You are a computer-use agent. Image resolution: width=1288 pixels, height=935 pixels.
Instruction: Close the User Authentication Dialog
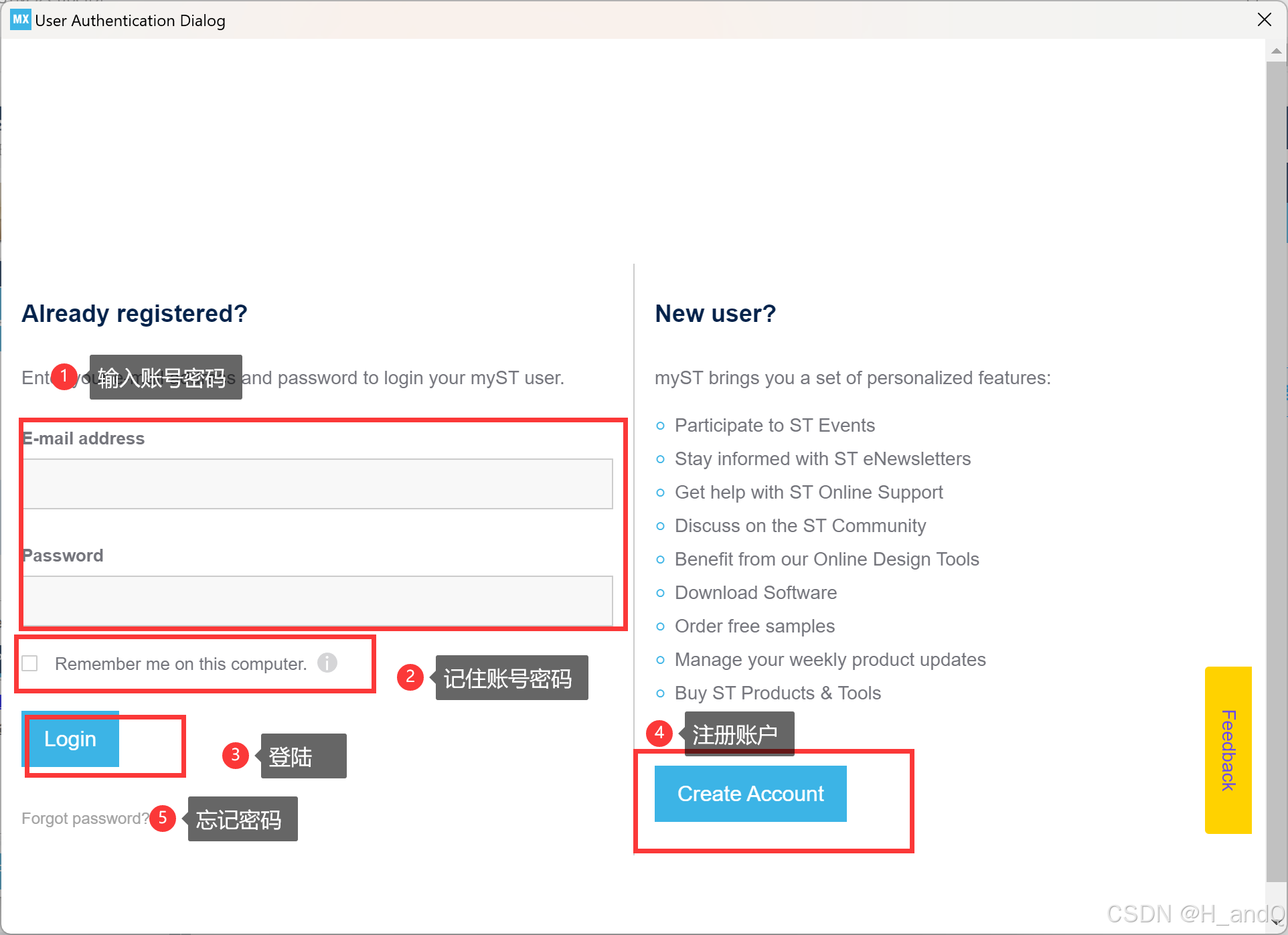[1264, 19]
